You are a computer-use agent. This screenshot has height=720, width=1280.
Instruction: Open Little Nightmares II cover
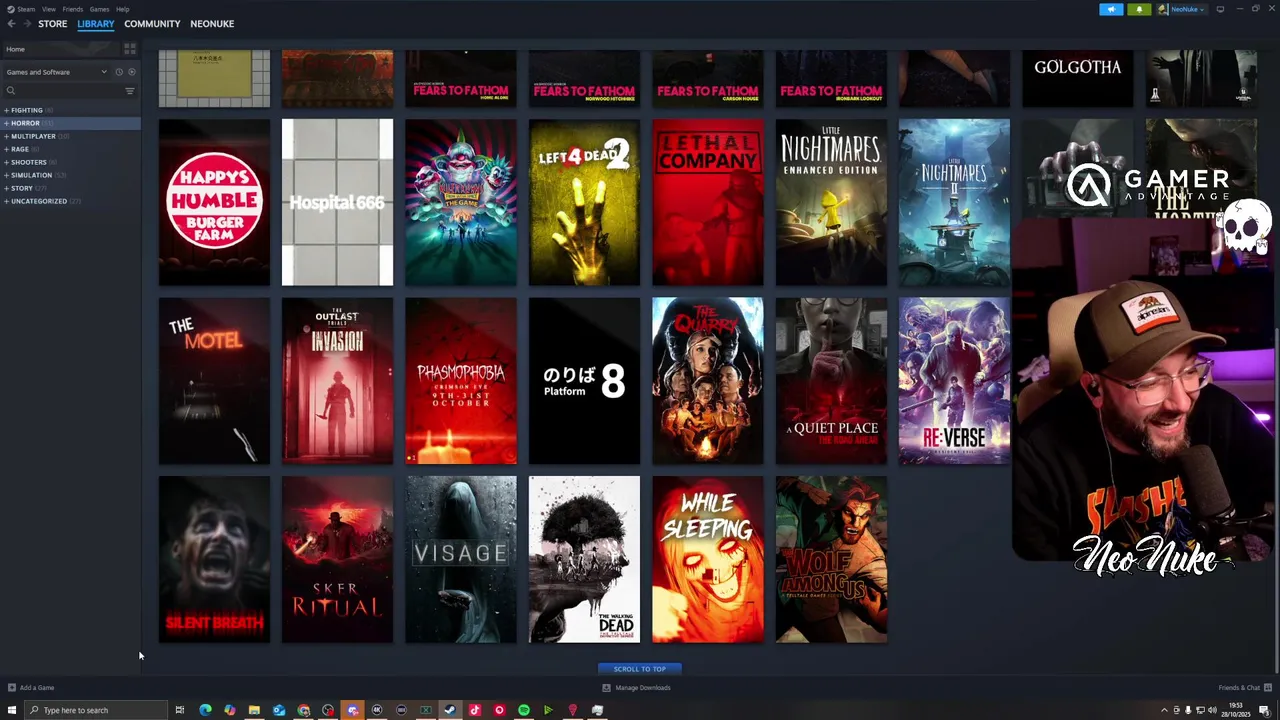point(954,202)
